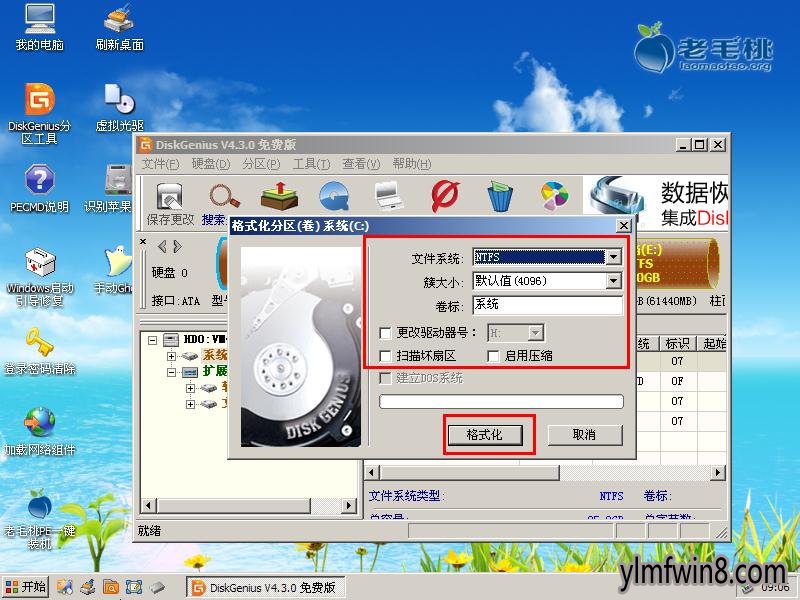Screen dimensions: 800x600
Task: Click the 标识 column header
Action: pyautogui.click(x=678, y=343)
